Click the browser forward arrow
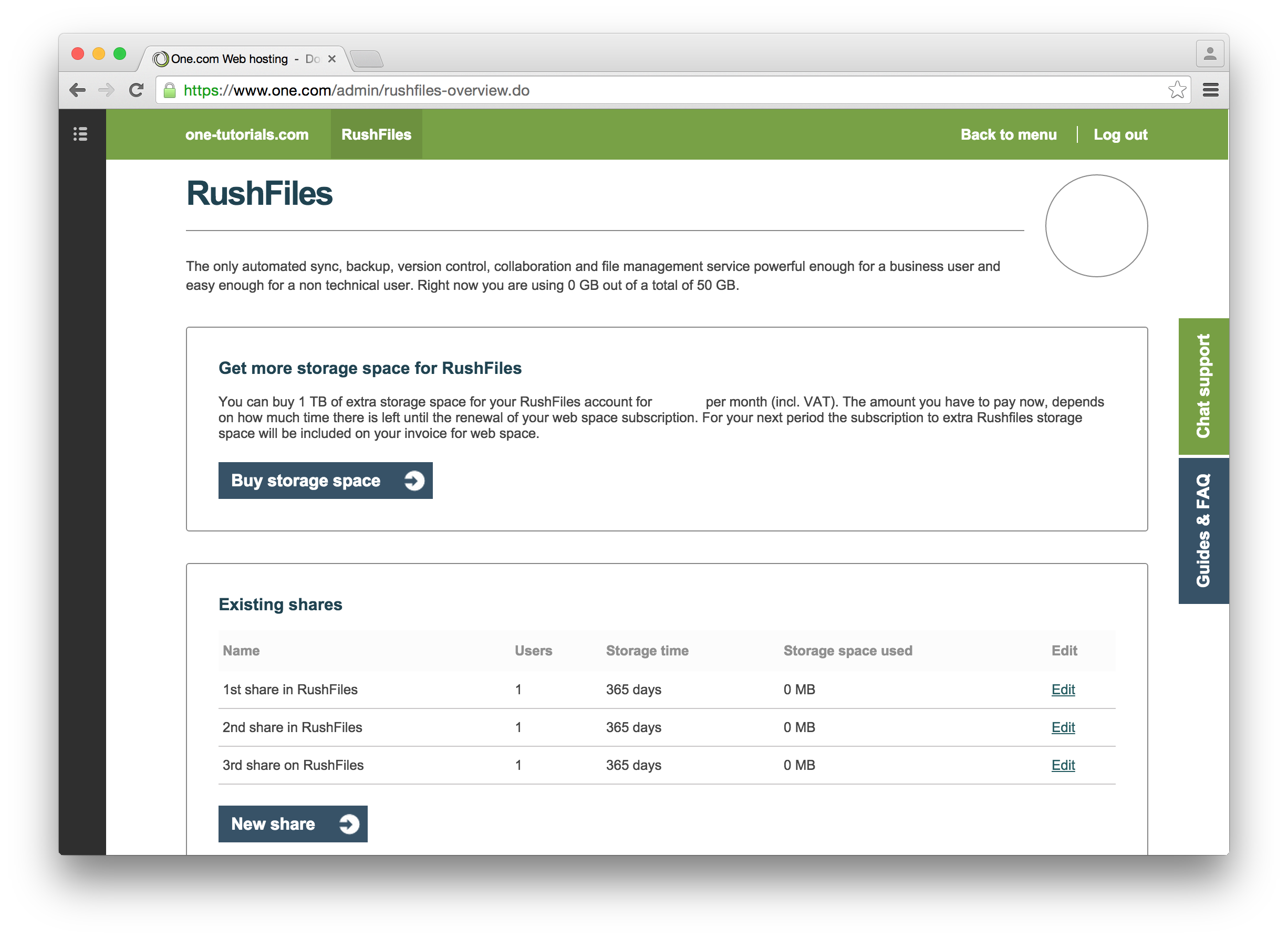This screenshot has height=939, width=1288. tap(106, 90)
